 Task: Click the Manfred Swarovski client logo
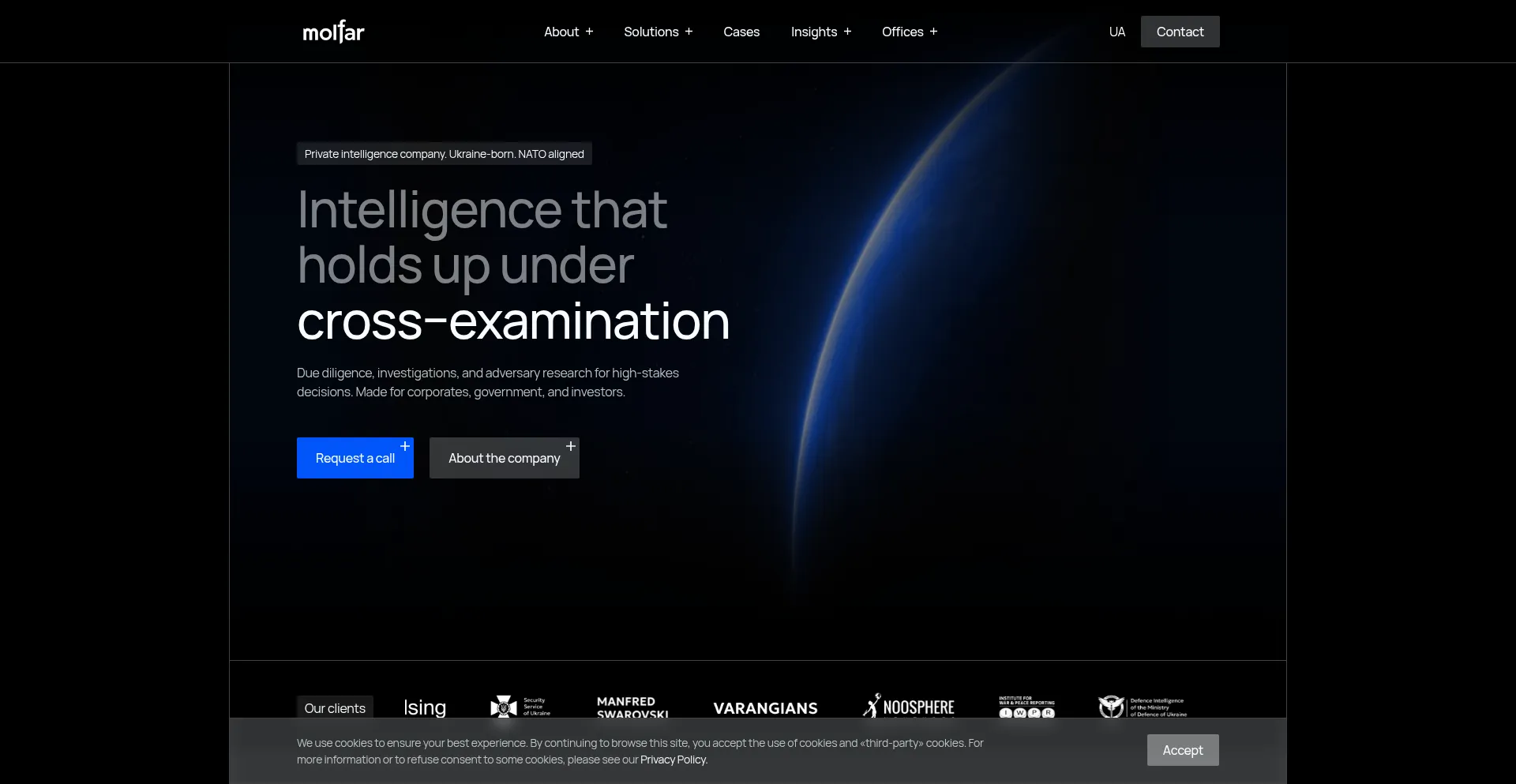click(x=632, y=707)
